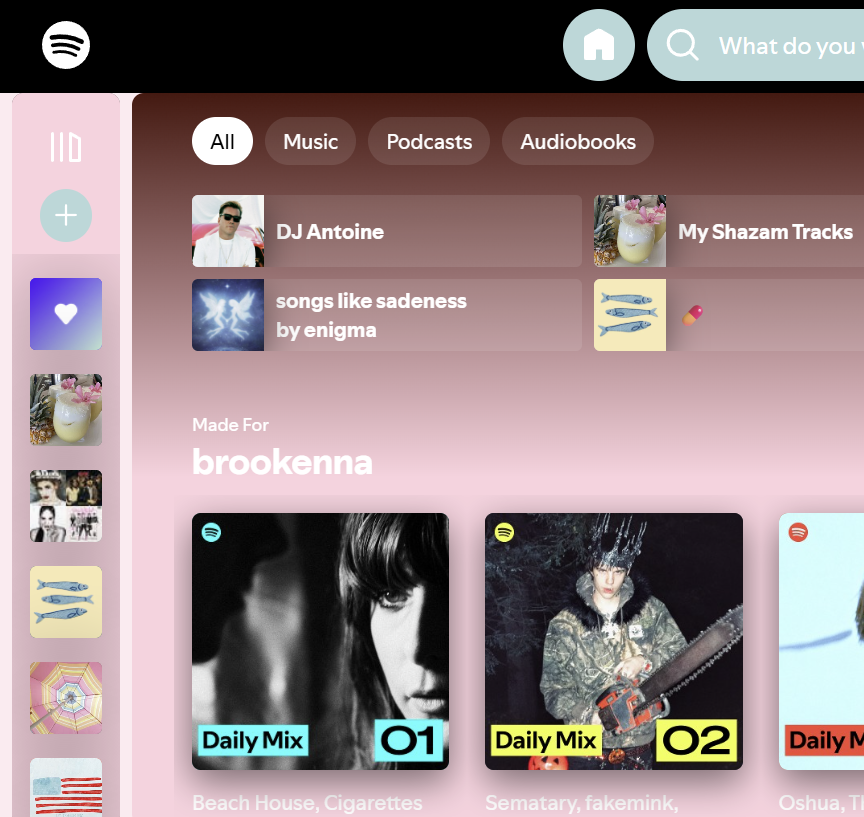Open the American flag cover playlist in sidebar

point(66,787)
